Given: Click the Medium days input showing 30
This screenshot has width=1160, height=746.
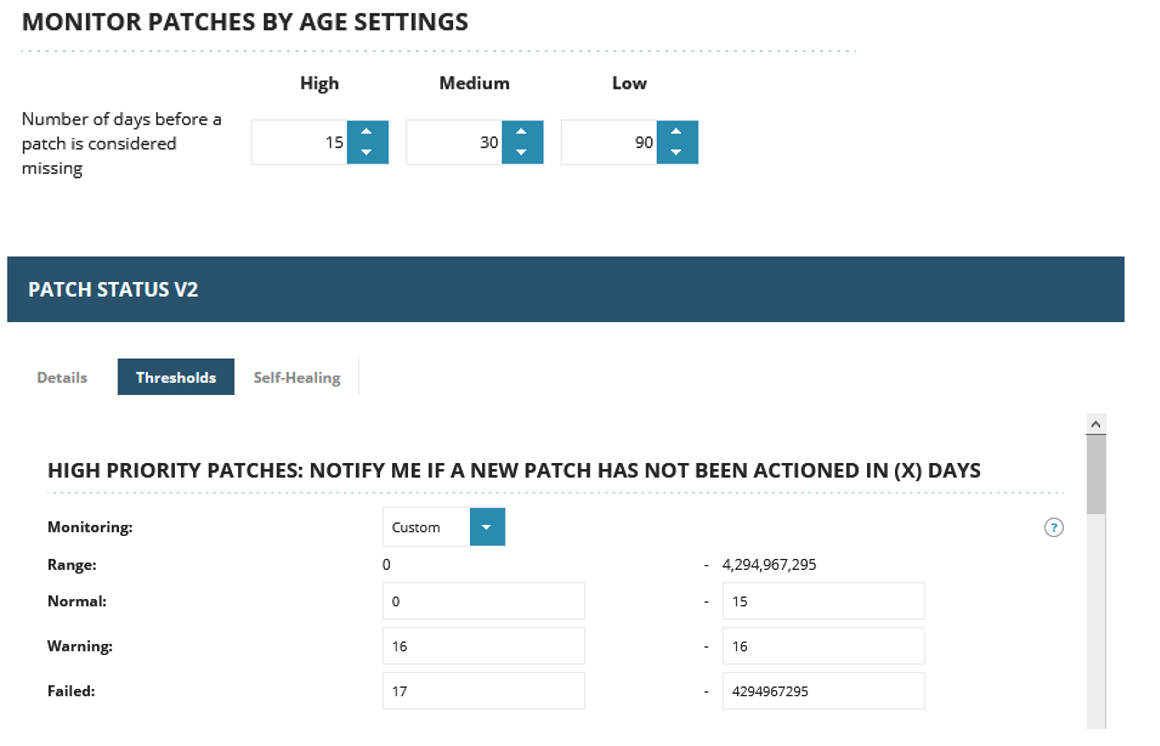Looking at the screenshot, I should pos(454,142).
